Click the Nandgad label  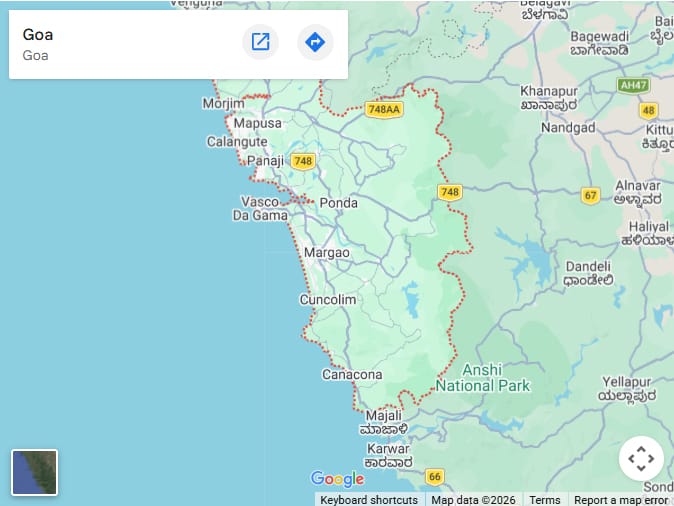(568, 128)
